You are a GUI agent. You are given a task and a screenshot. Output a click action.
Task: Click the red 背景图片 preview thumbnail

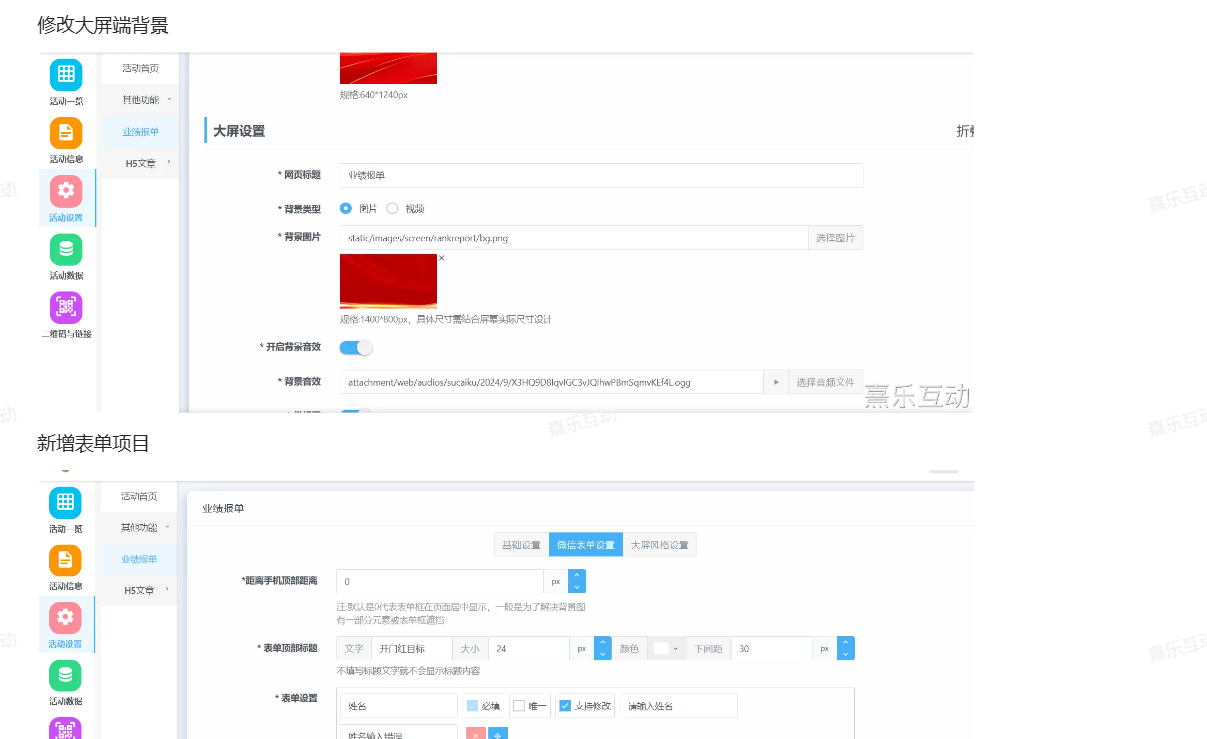click(388, 281)
